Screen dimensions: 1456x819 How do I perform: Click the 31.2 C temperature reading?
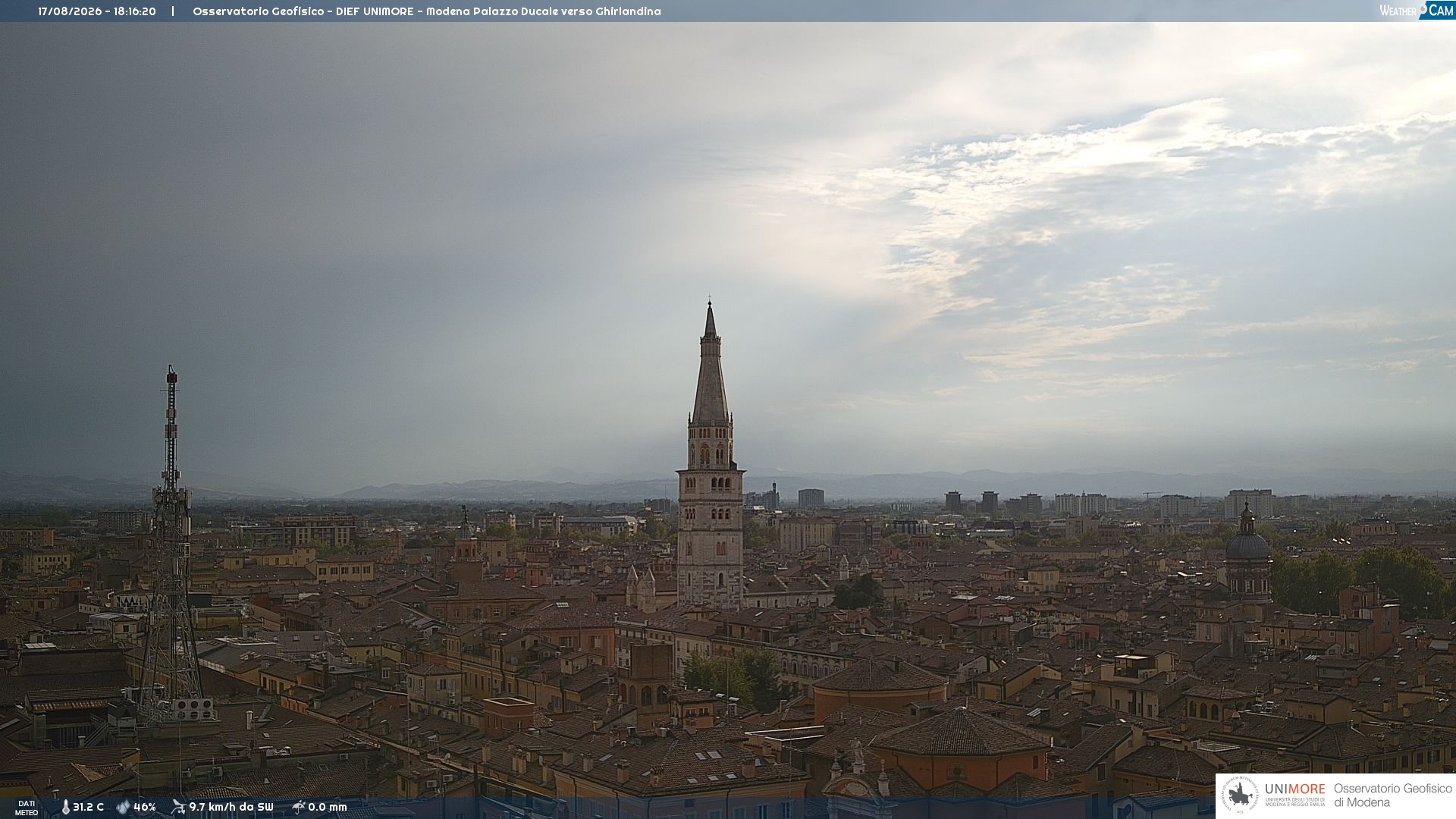(88, 807)
